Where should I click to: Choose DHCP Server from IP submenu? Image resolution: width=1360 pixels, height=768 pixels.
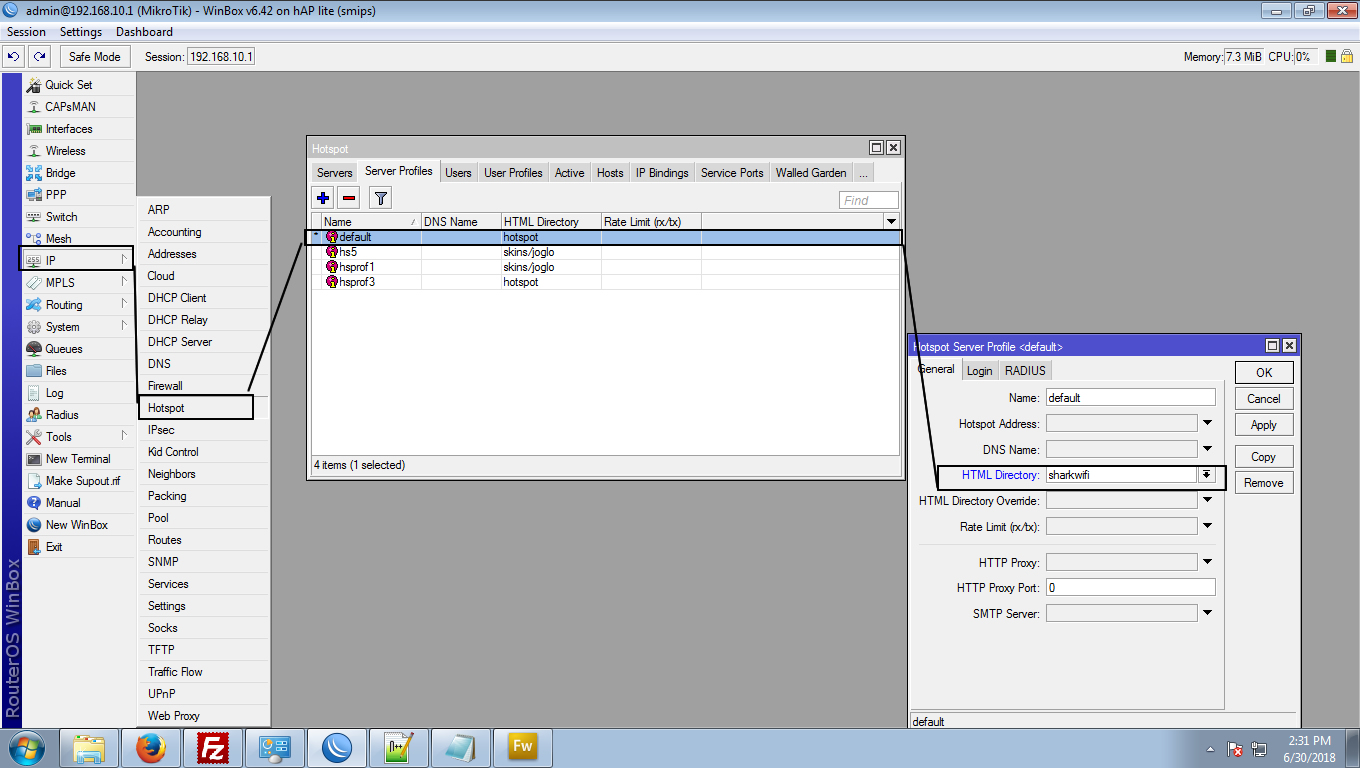(x=204, y=342)
